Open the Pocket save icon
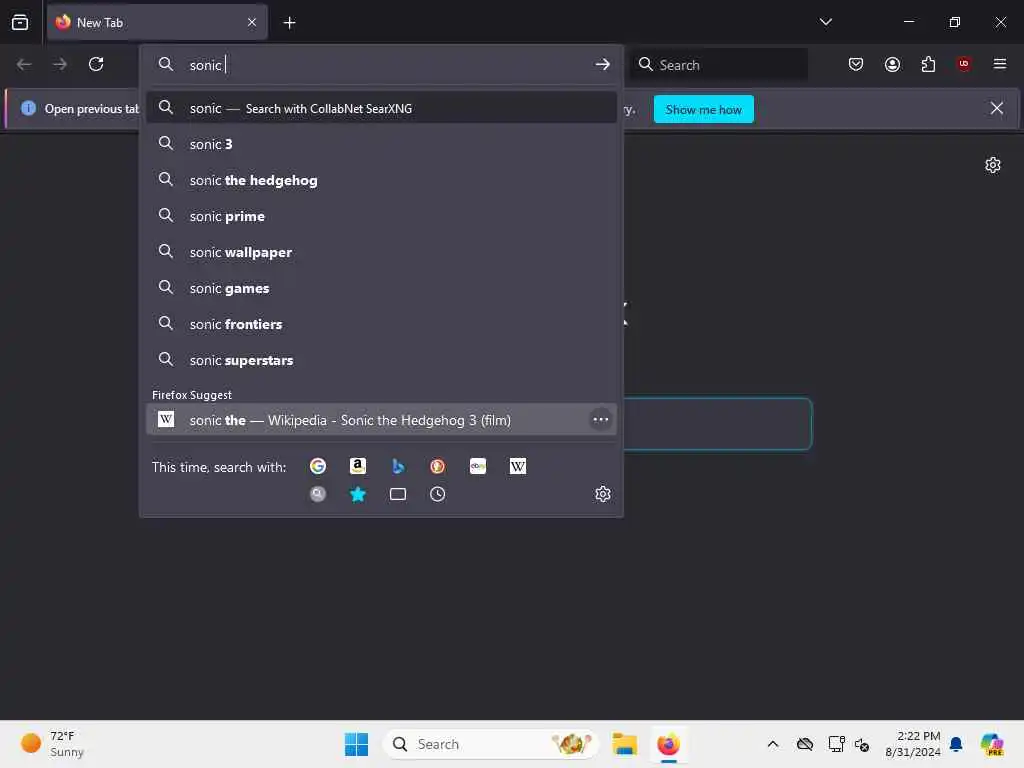The image size is (1024, 768). tap(856, 64)
